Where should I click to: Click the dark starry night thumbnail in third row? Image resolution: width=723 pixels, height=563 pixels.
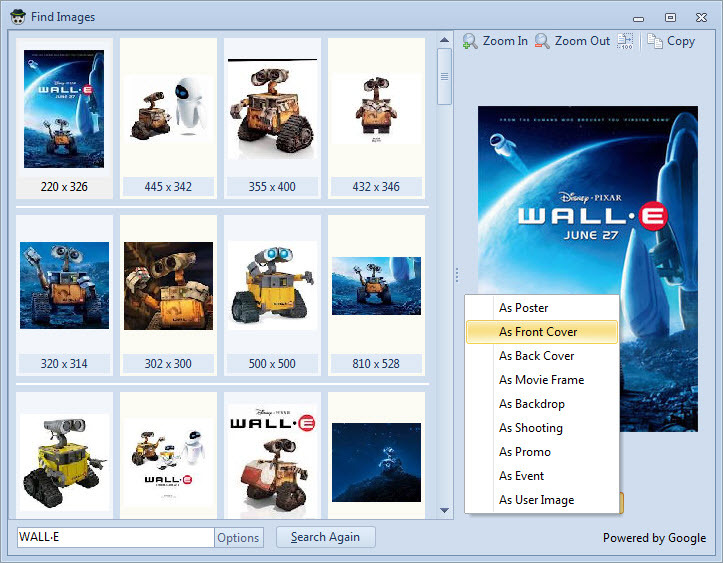(376, 456)
